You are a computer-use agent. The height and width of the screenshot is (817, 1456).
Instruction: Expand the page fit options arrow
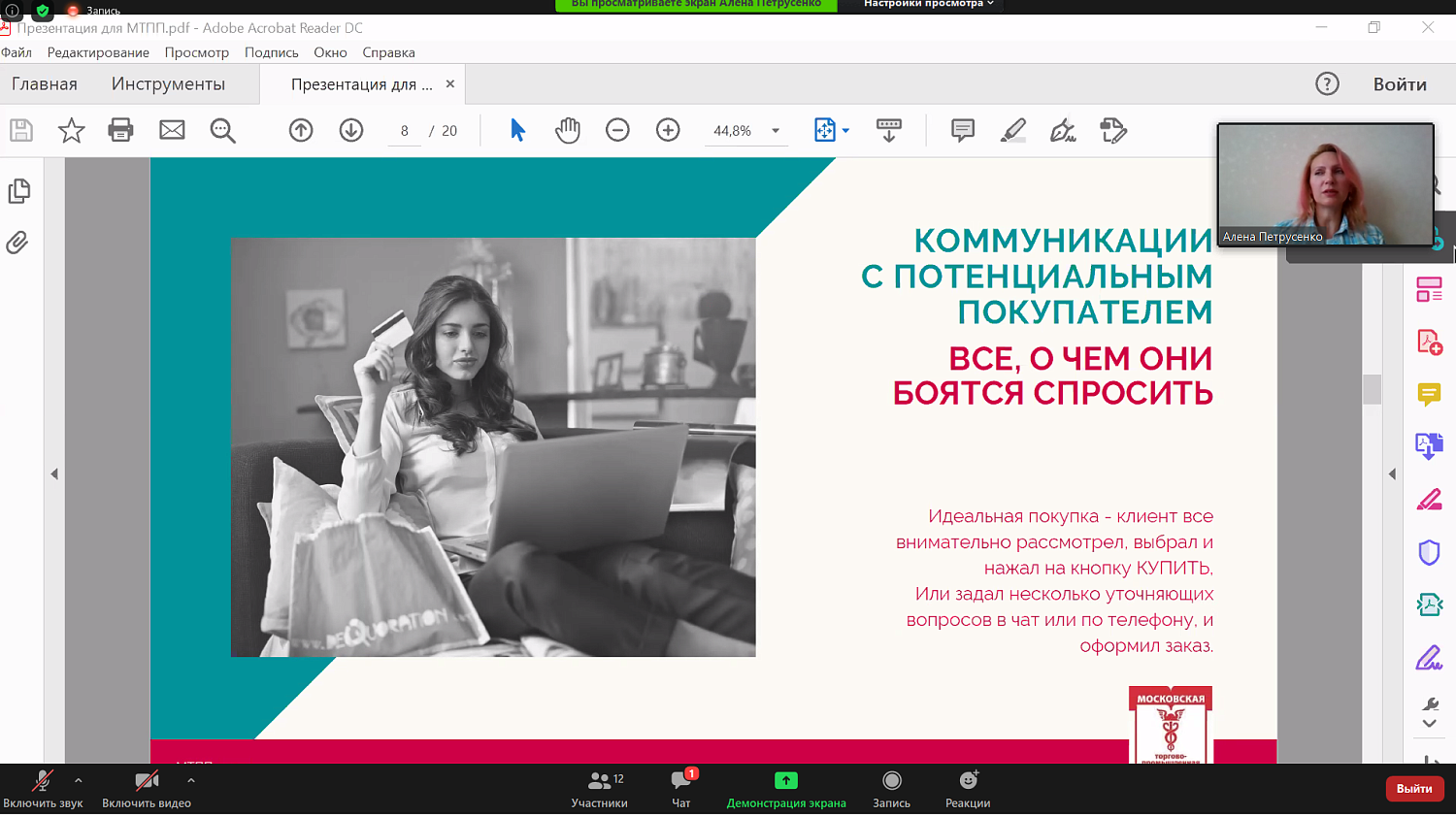tap(845, 130)
